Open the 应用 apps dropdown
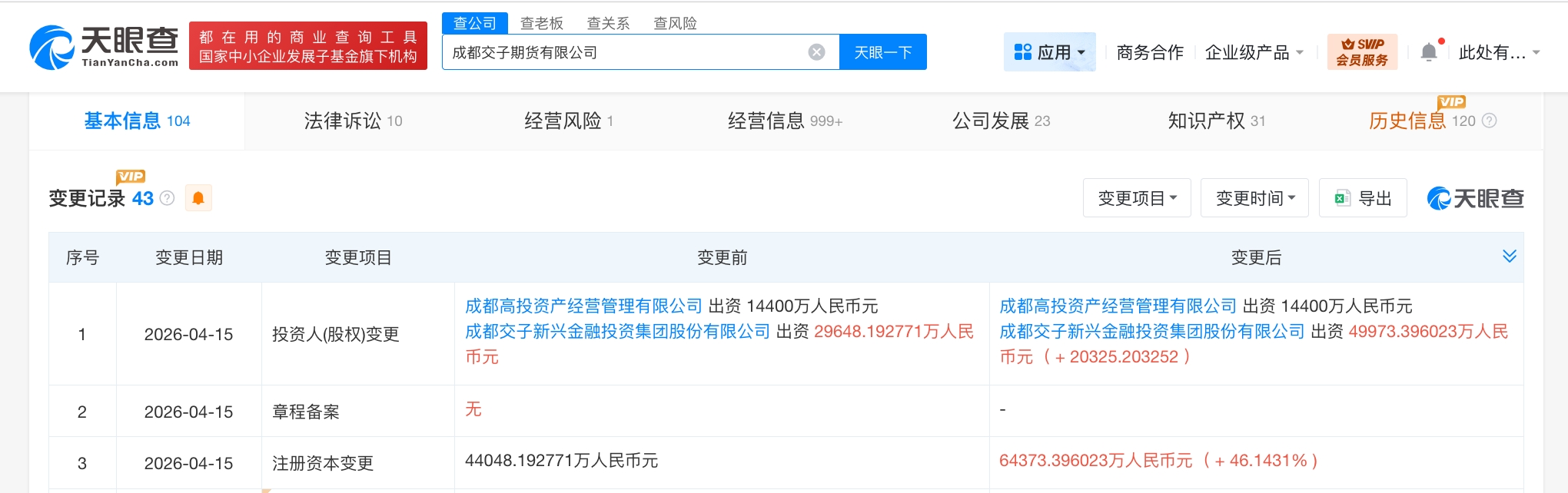Viewport: 1568px width, 493px height. (x=1049, y=52)
